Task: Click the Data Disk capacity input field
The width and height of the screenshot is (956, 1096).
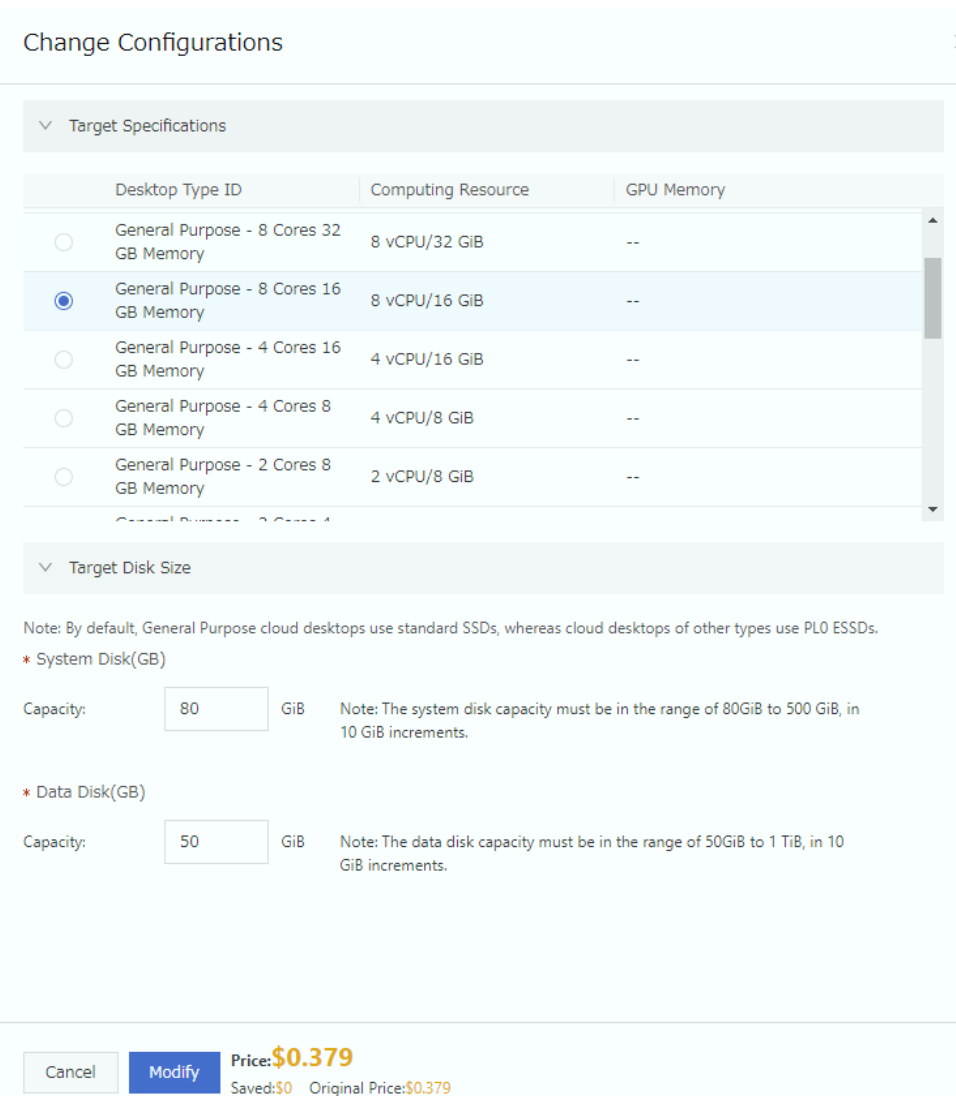Action: coord(216,842)
